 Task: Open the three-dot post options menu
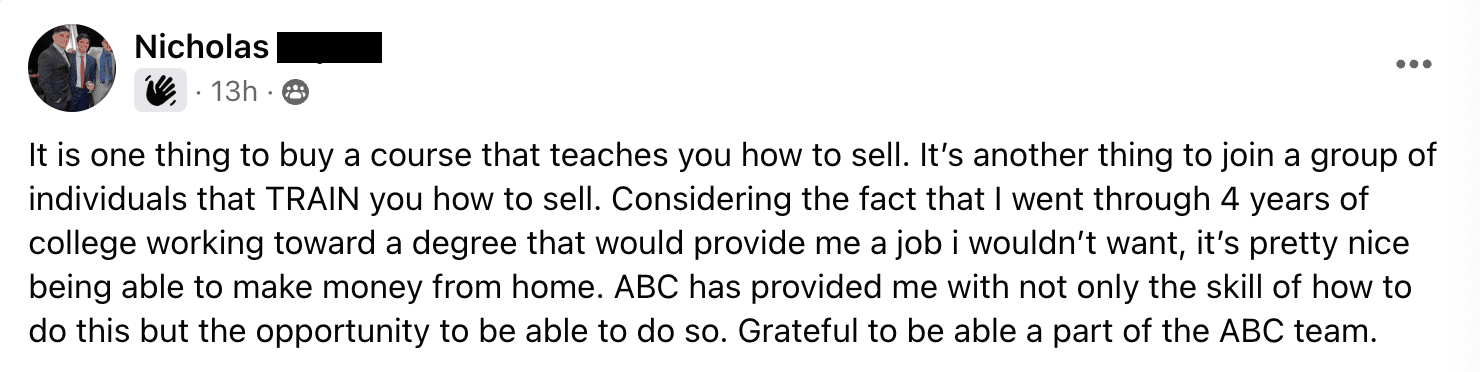click(x=1413, y=65)
